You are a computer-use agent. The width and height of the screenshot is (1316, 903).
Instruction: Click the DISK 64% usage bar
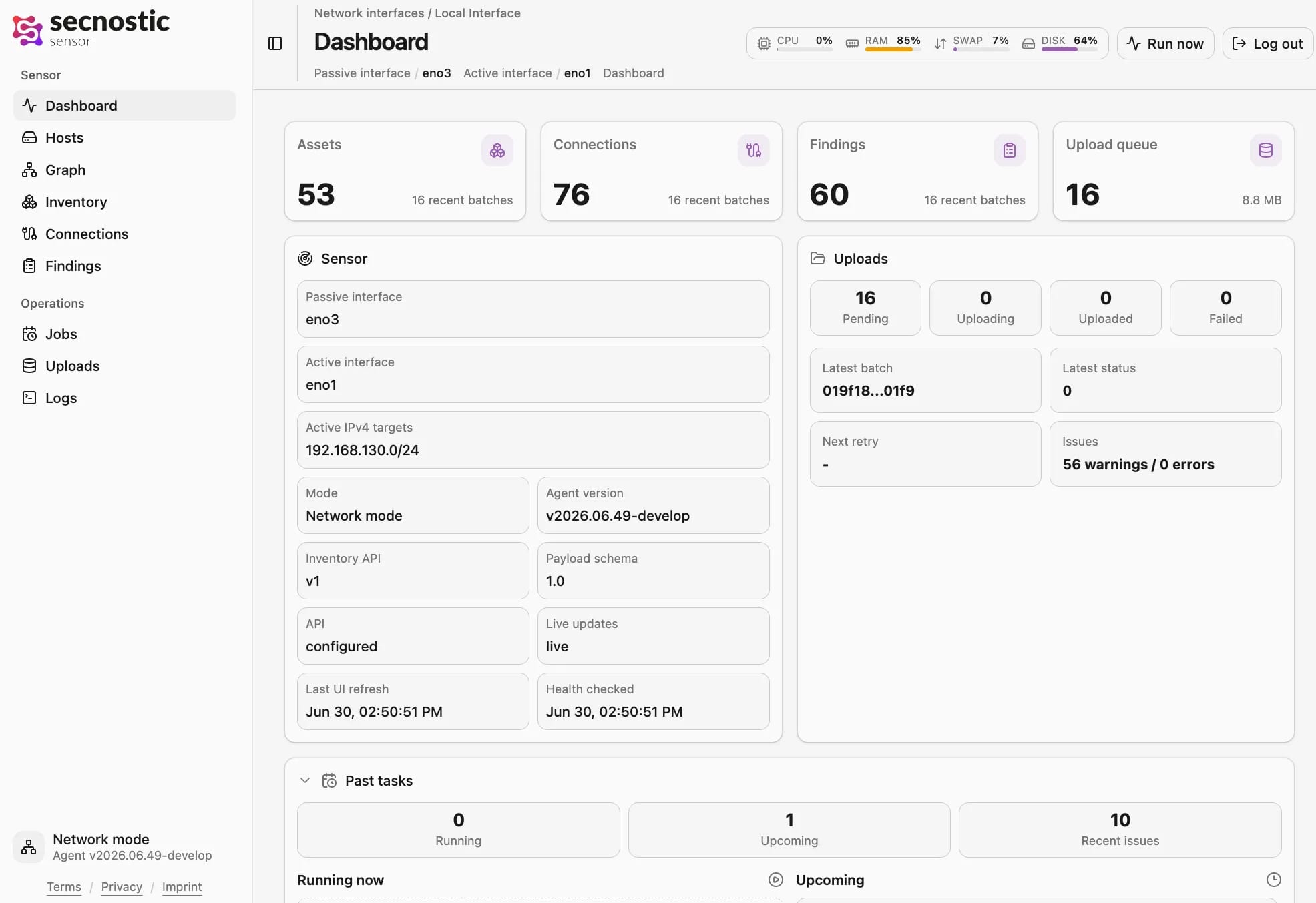1069,49
